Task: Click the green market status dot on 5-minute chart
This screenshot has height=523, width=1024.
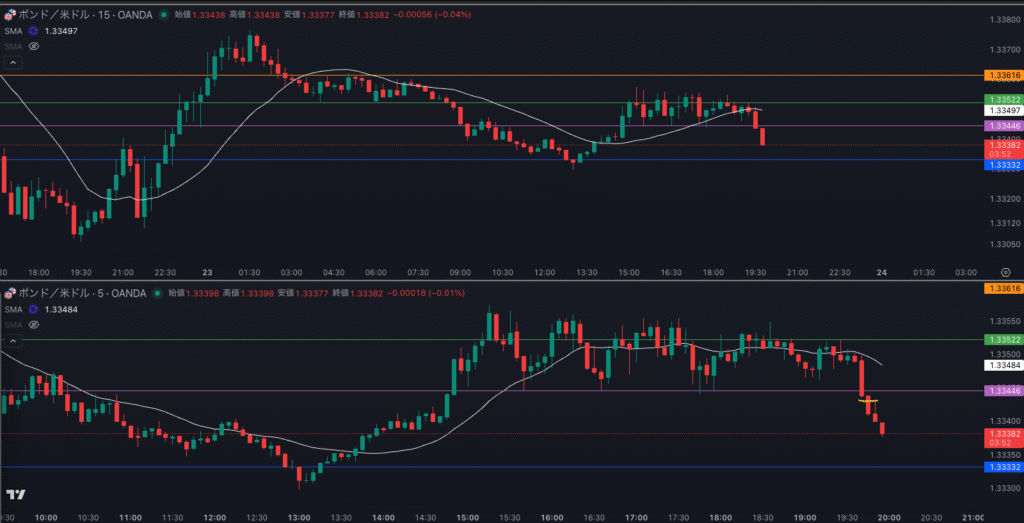Action: (156, 293)
